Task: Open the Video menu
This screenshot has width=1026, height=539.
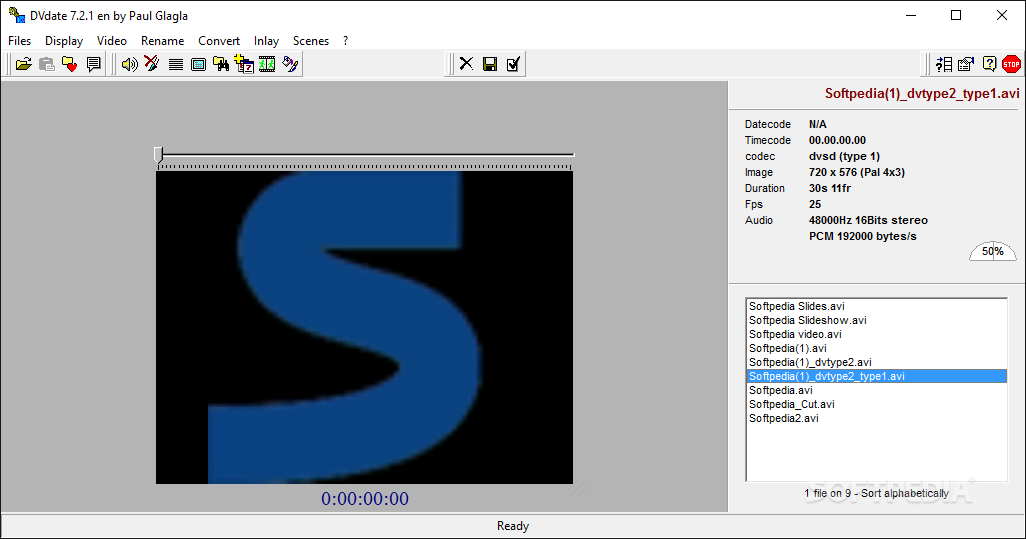Action: [x=112, y=41]
